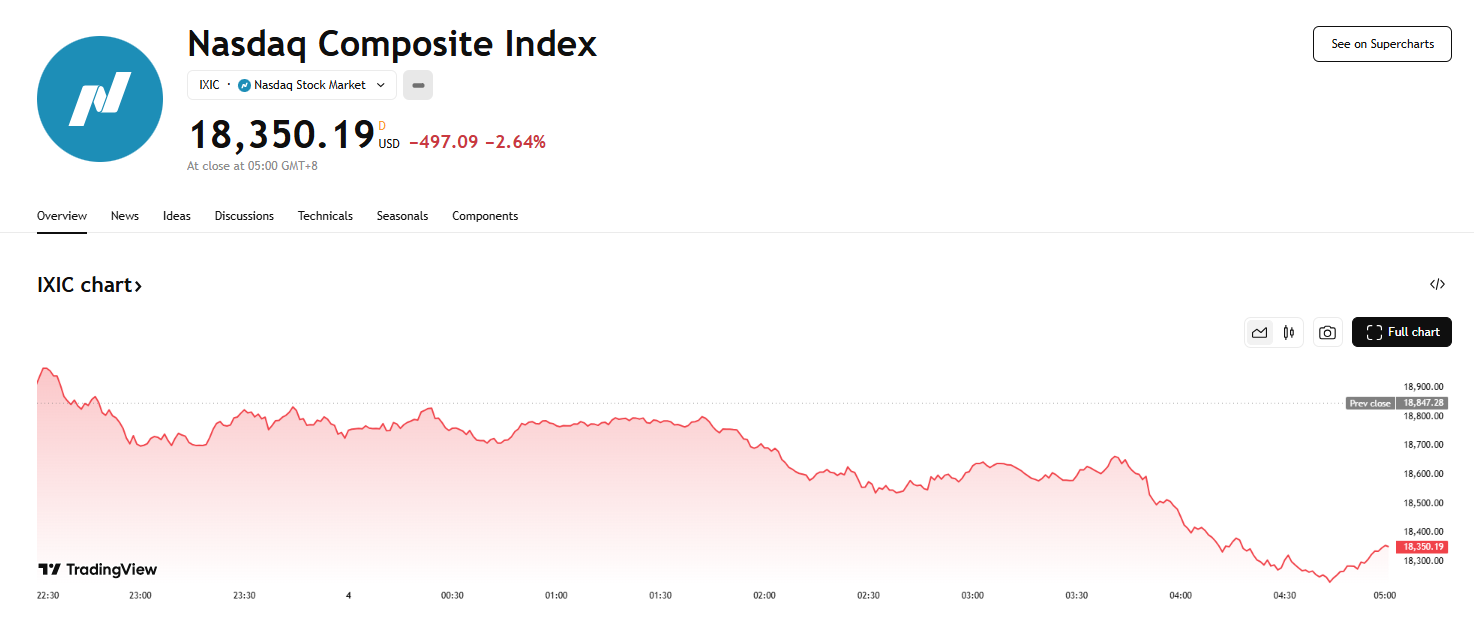This screenshot has height=621, width=1474.
Task: Take a chart snapshot with camera icon
Action: click(1327, 333)
